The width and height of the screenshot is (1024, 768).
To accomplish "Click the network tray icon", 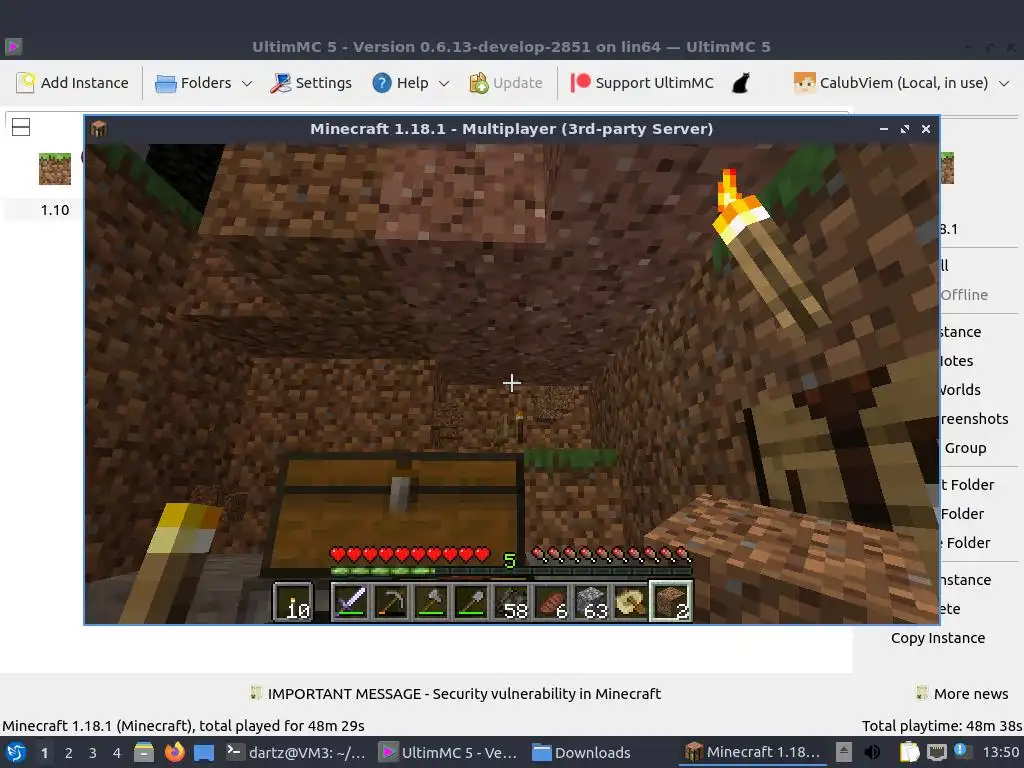I will 937,752.
